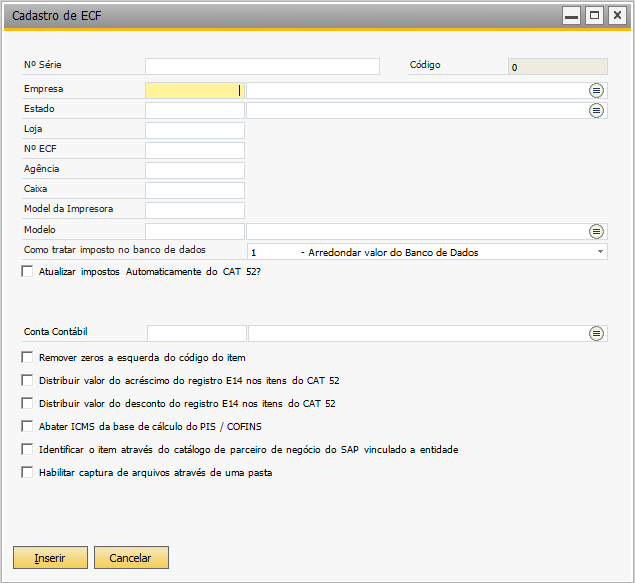Tick Distribuir valor do desconto E14 checkbox
Viewport: 635px width, 583px height.
27,403
